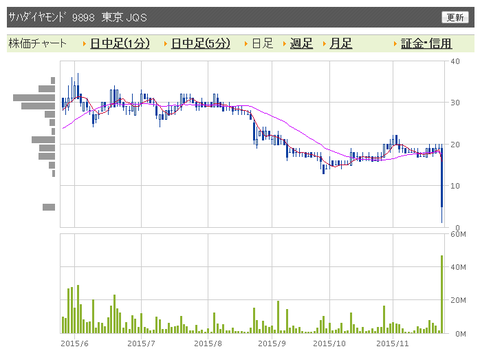Click the 2015/6 date axis label

coord(74,344)
